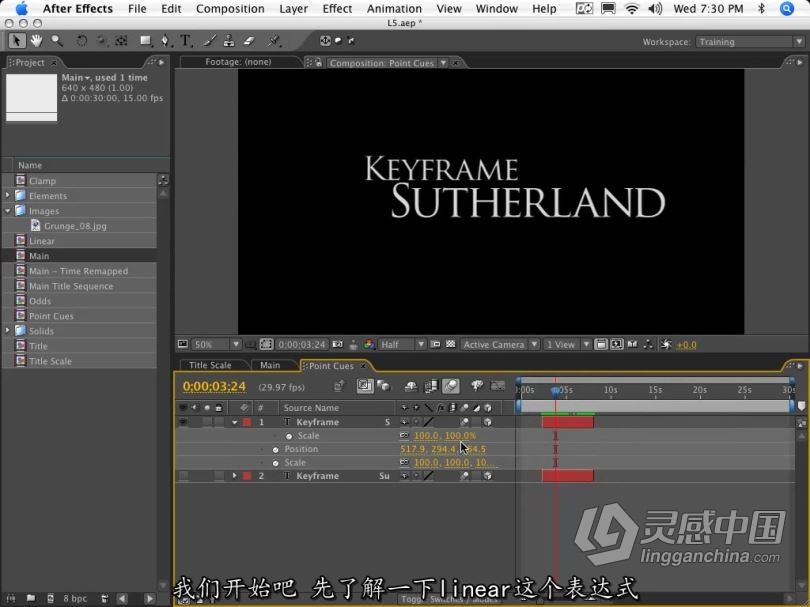
Task: Open the Half resolution dropdown
Action: 402,345
